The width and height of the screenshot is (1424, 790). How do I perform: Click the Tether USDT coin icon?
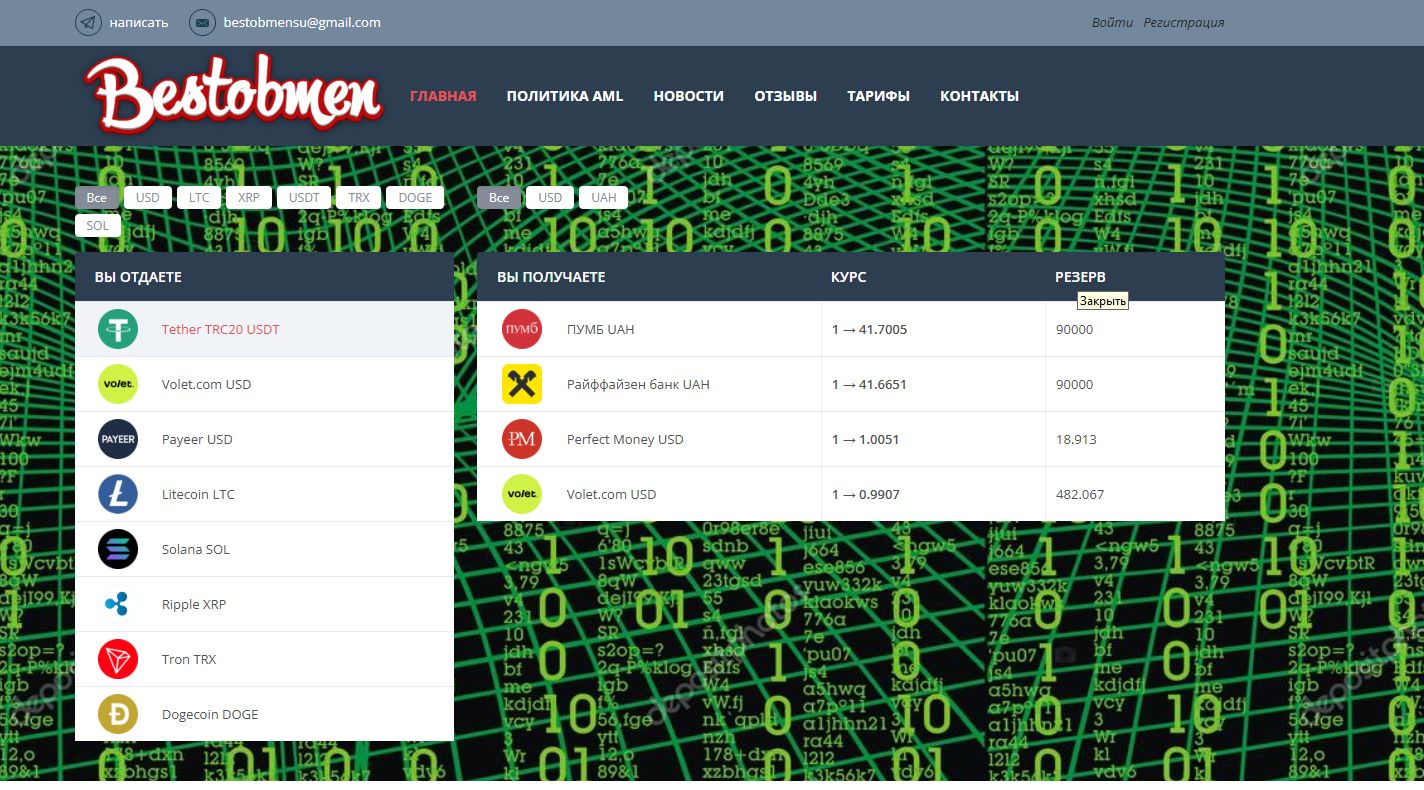[118, 329]
